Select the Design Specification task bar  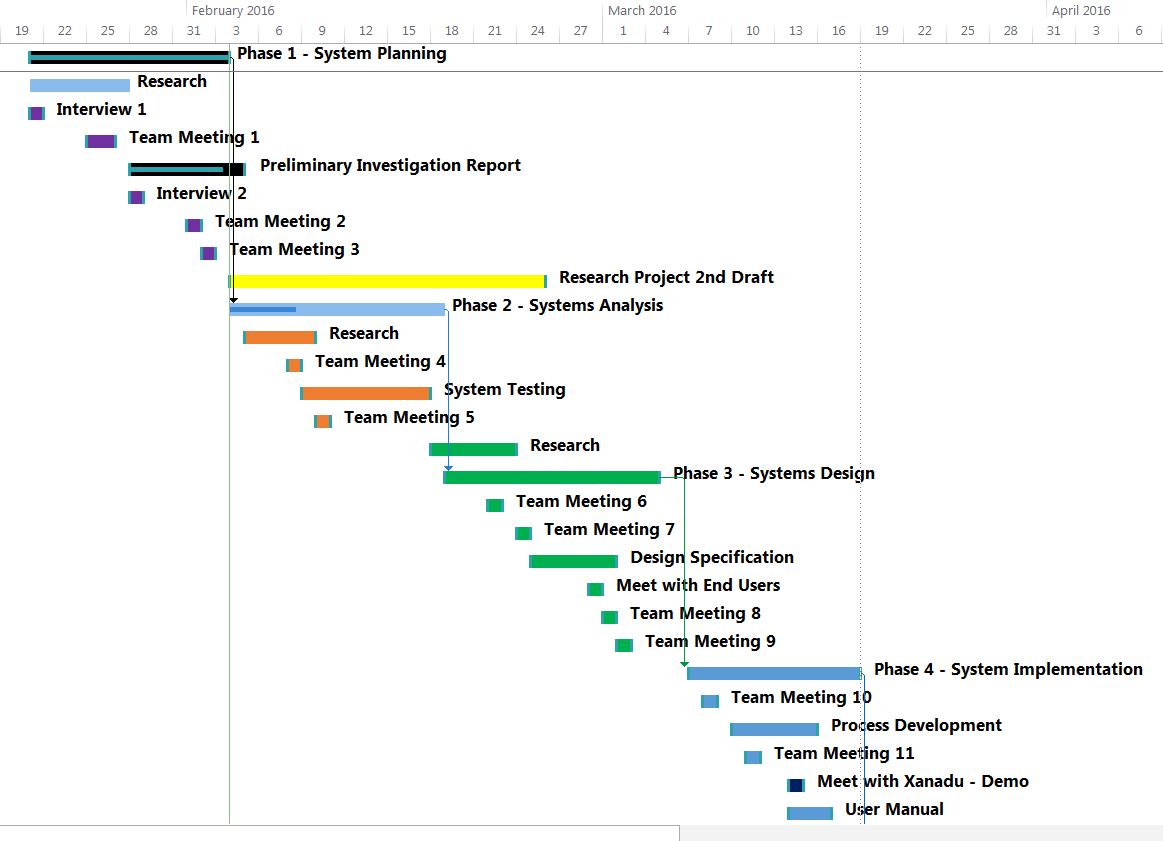[573, 561]
